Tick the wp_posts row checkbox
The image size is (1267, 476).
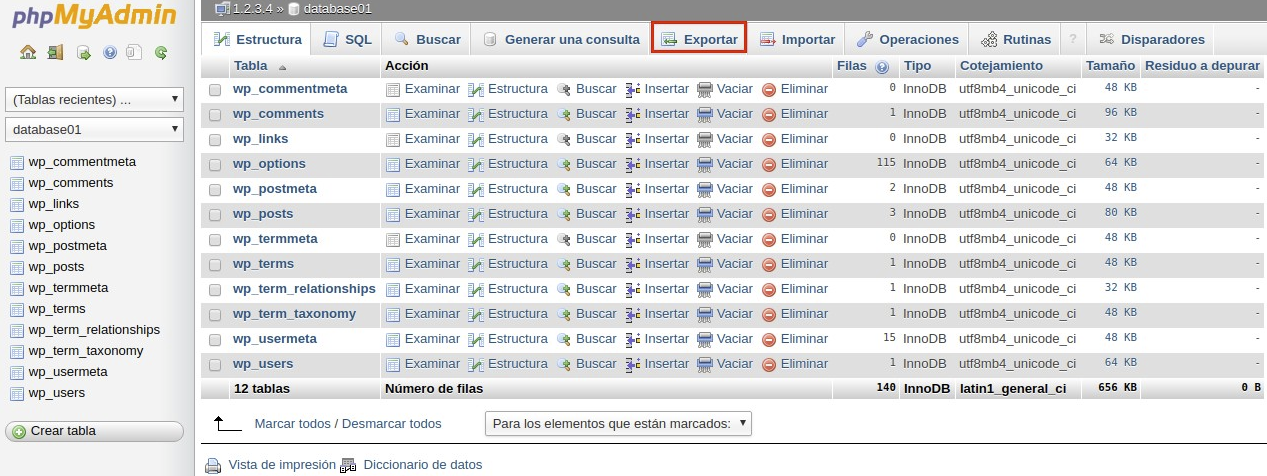pos(215,215)
